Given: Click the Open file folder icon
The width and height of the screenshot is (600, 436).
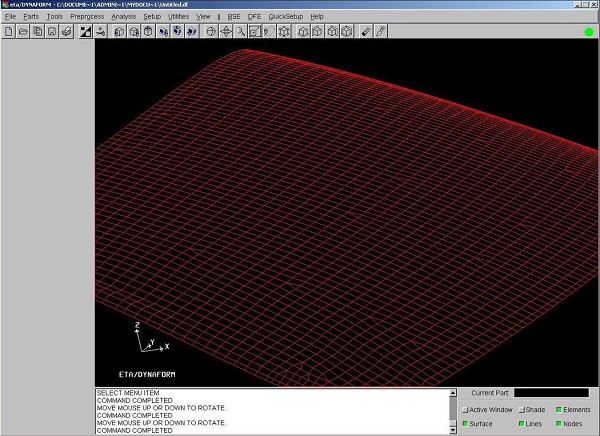Looking at the screenshot, I should [x=22, y=31].
